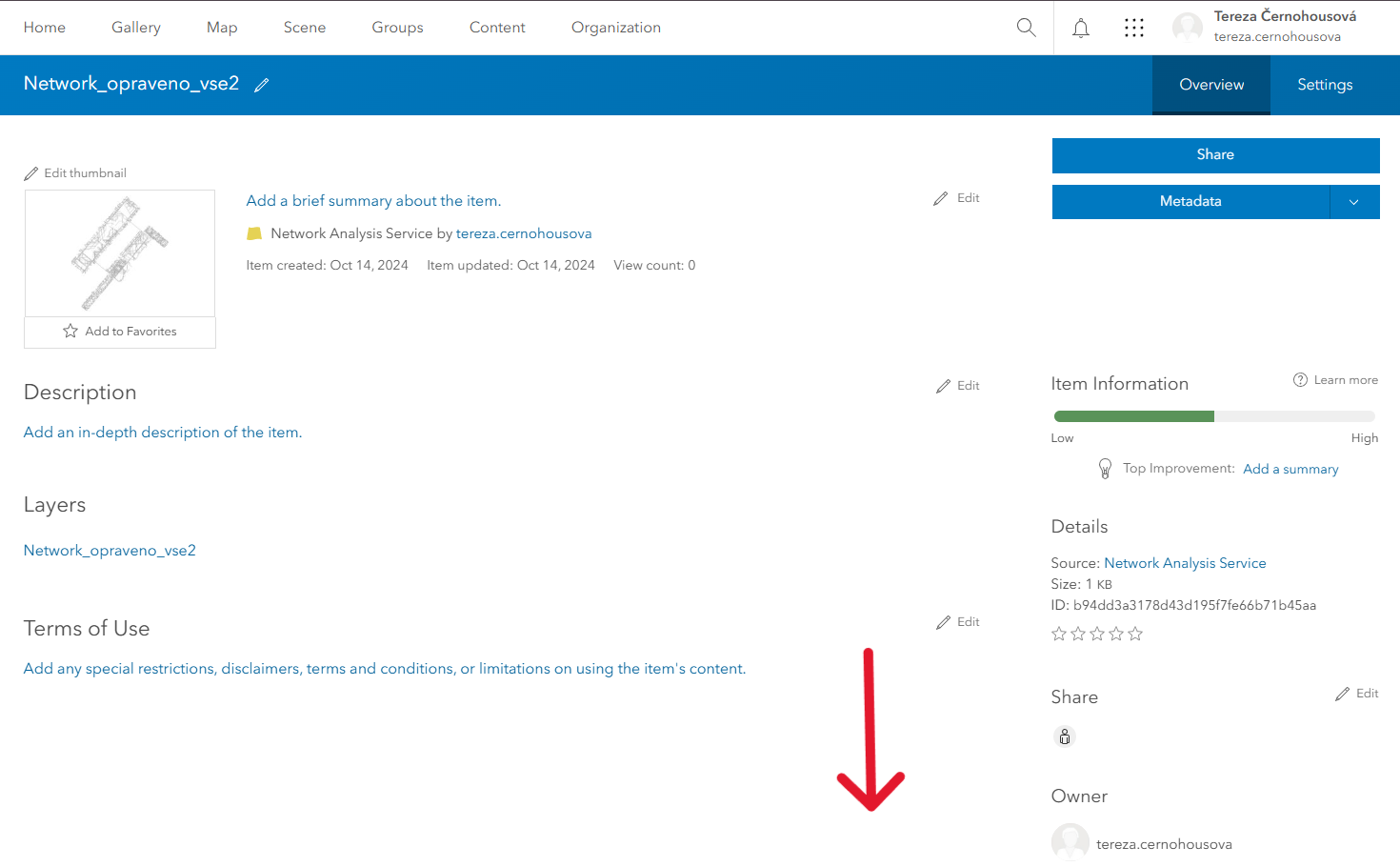The width and height of the screenshot is (1400, 867).
Task: Click the Metadata button
Action: (x=1190, y=202)
